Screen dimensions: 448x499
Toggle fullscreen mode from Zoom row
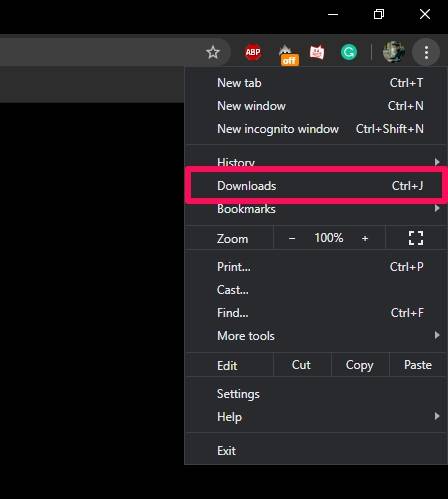(416, 238)
